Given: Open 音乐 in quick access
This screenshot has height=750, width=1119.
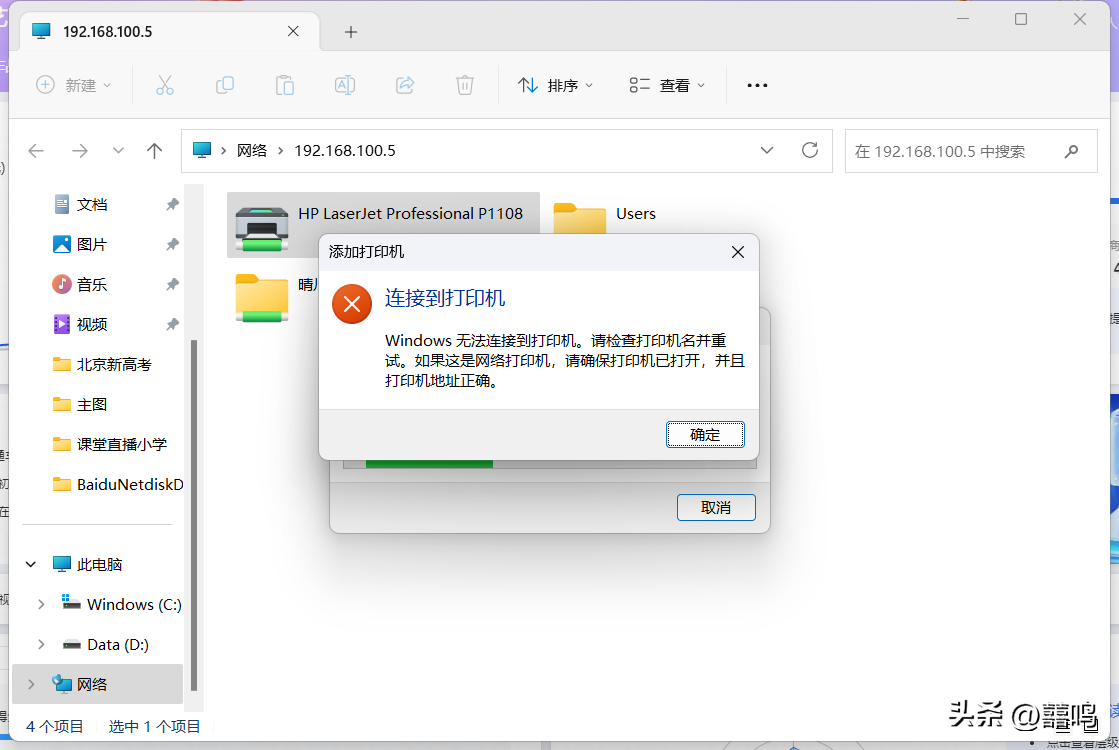Looking at the screenshot, I should [91, 285].
